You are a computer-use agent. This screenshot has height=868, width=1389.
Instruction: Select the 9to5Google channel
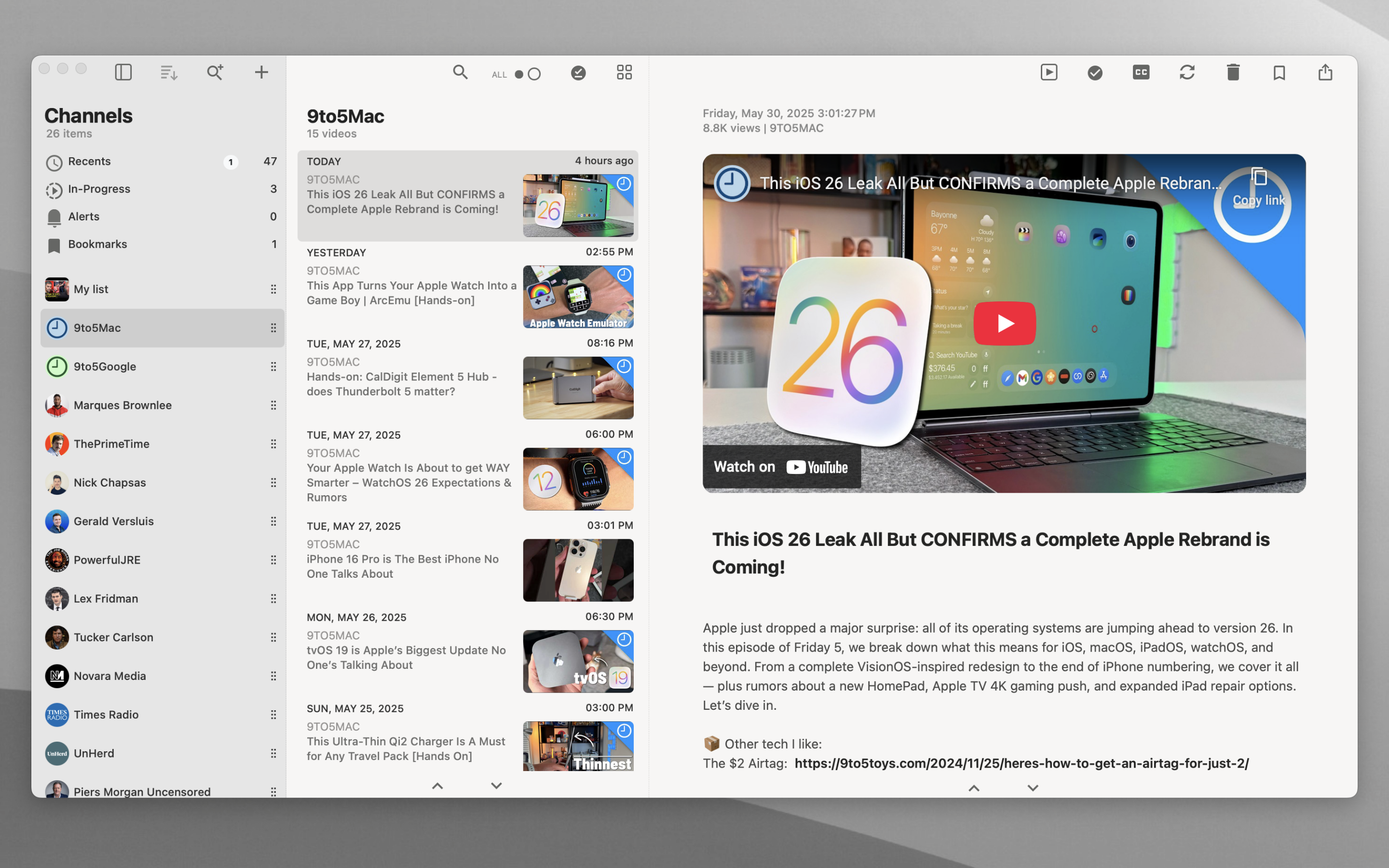point(105,366)
